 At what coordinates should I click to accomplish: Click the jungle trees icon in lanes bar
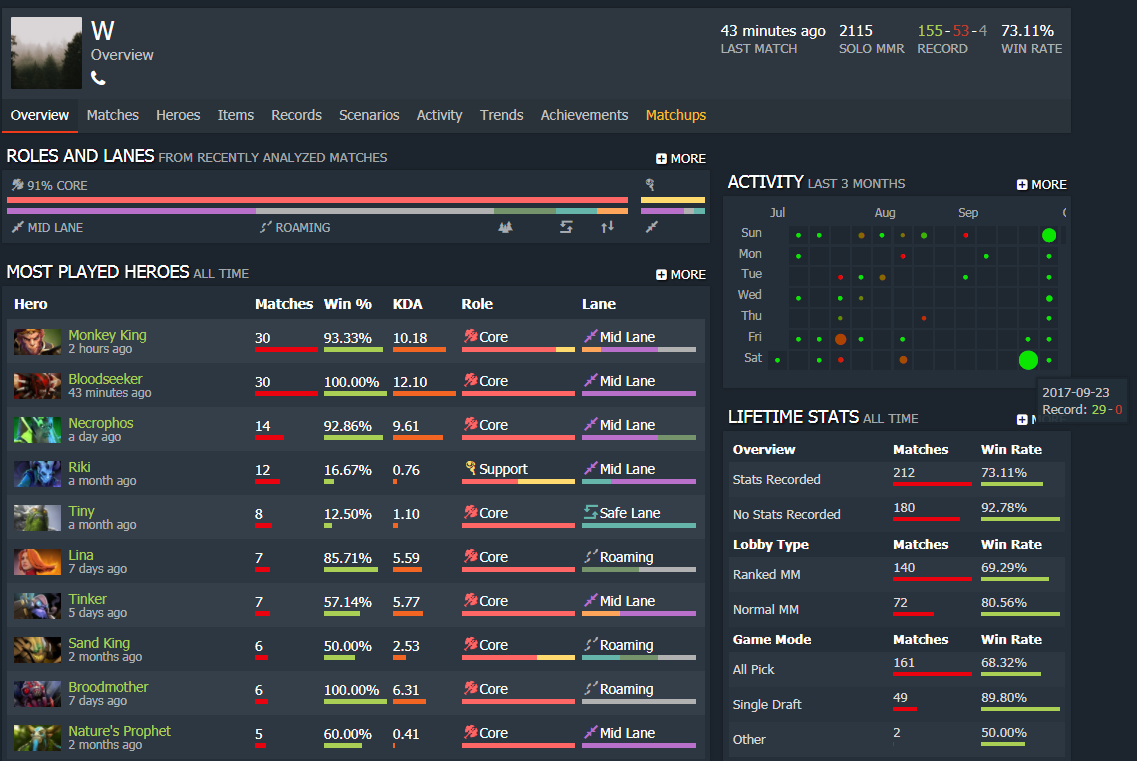[505, 227]
